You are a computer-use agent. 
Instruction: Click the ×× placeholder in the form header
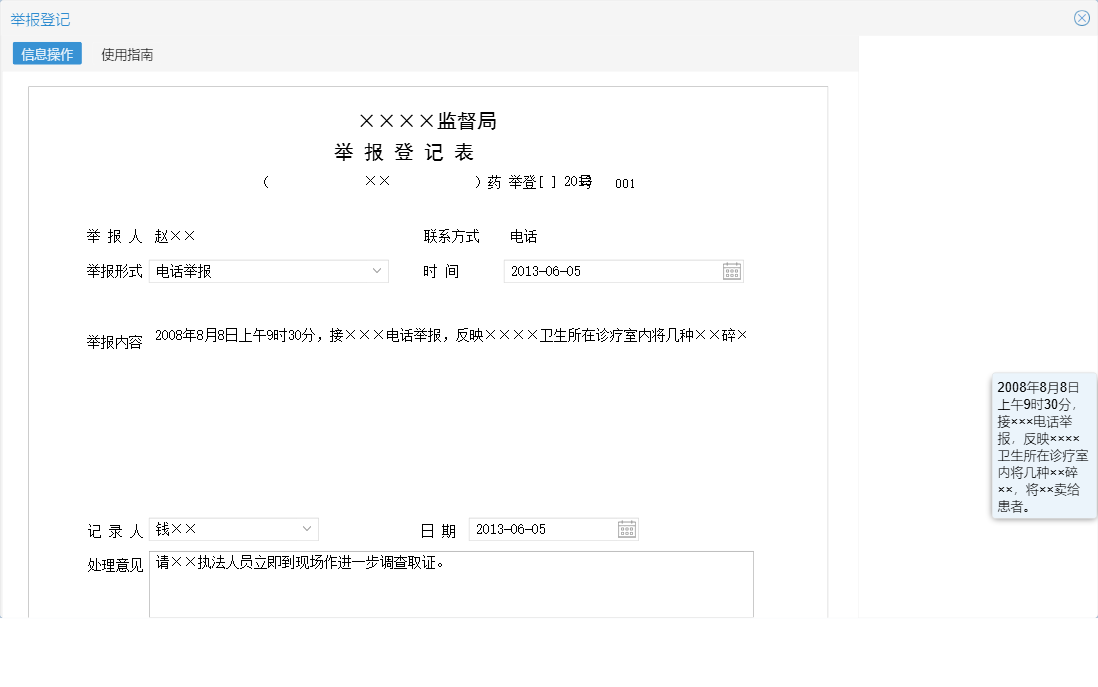pos(378,181)
